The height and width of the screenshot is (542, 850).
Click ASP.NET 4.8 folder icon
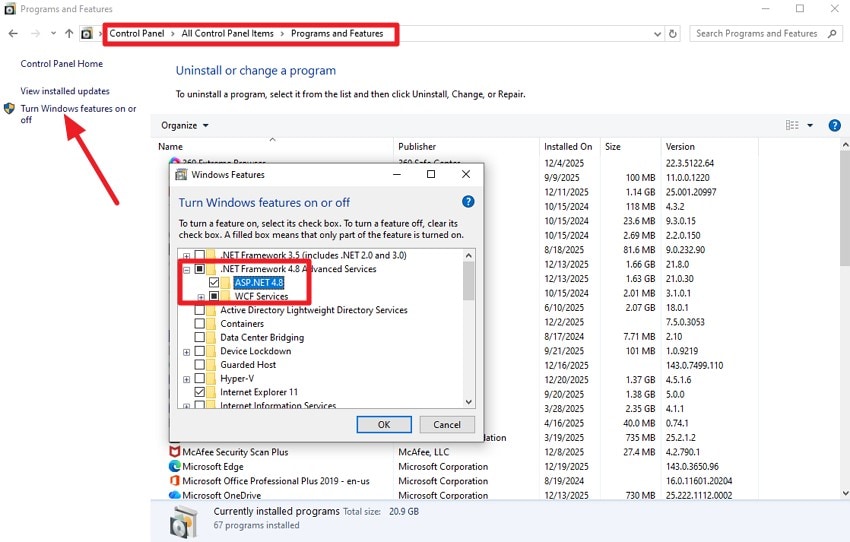point(225,282)
